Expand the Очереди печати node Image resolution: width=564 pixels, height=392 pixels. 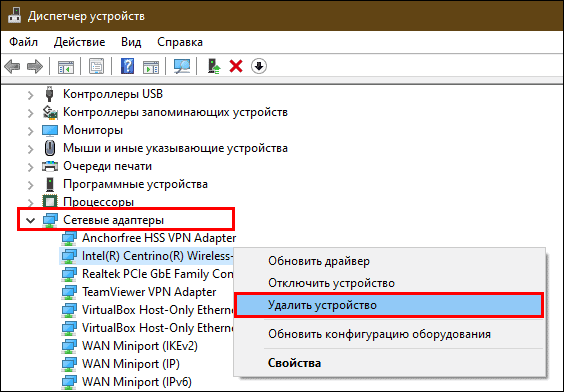click(31, 167)
